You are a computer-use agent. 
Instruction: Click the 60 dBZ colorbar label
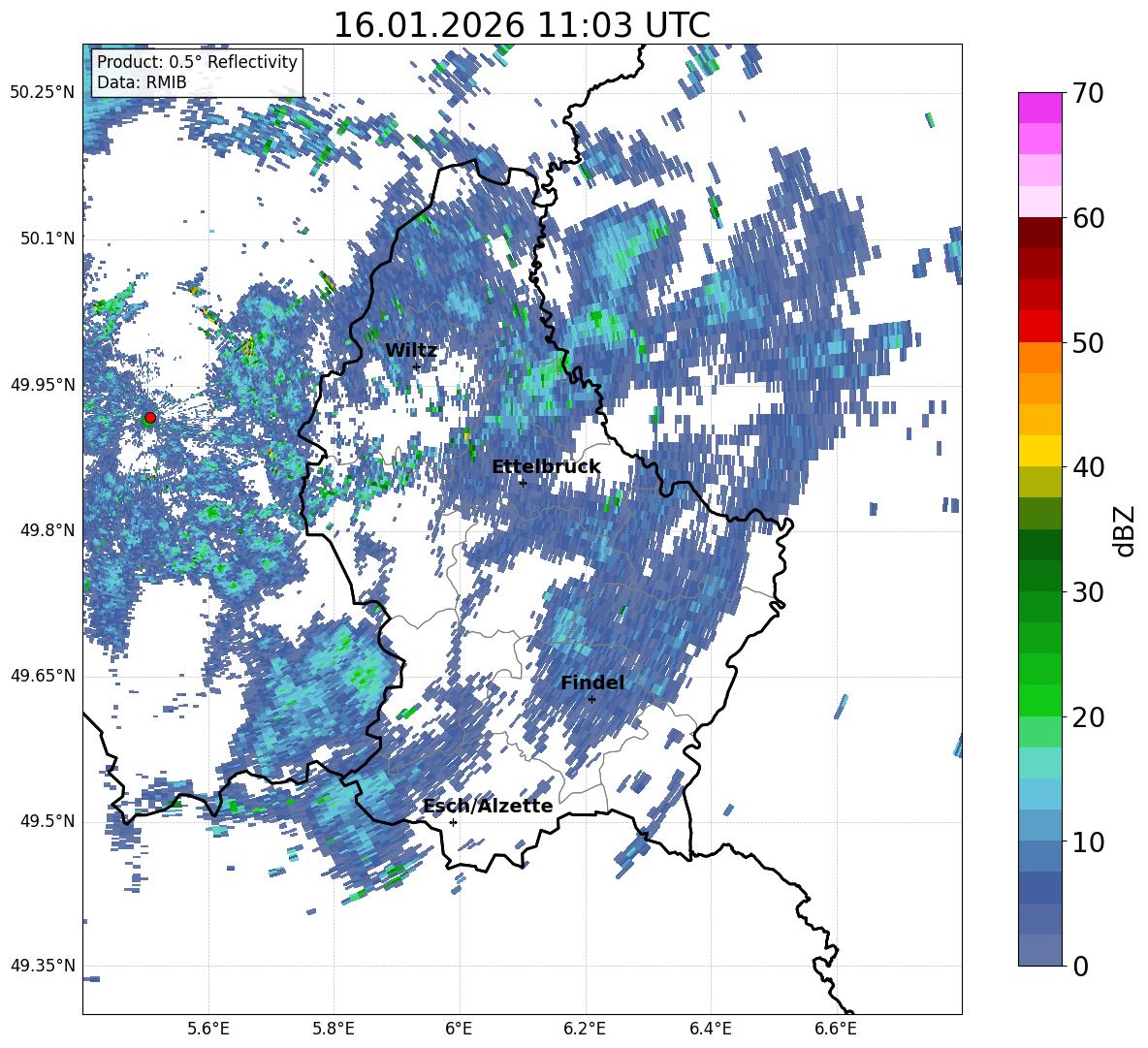click(1089, 218)
